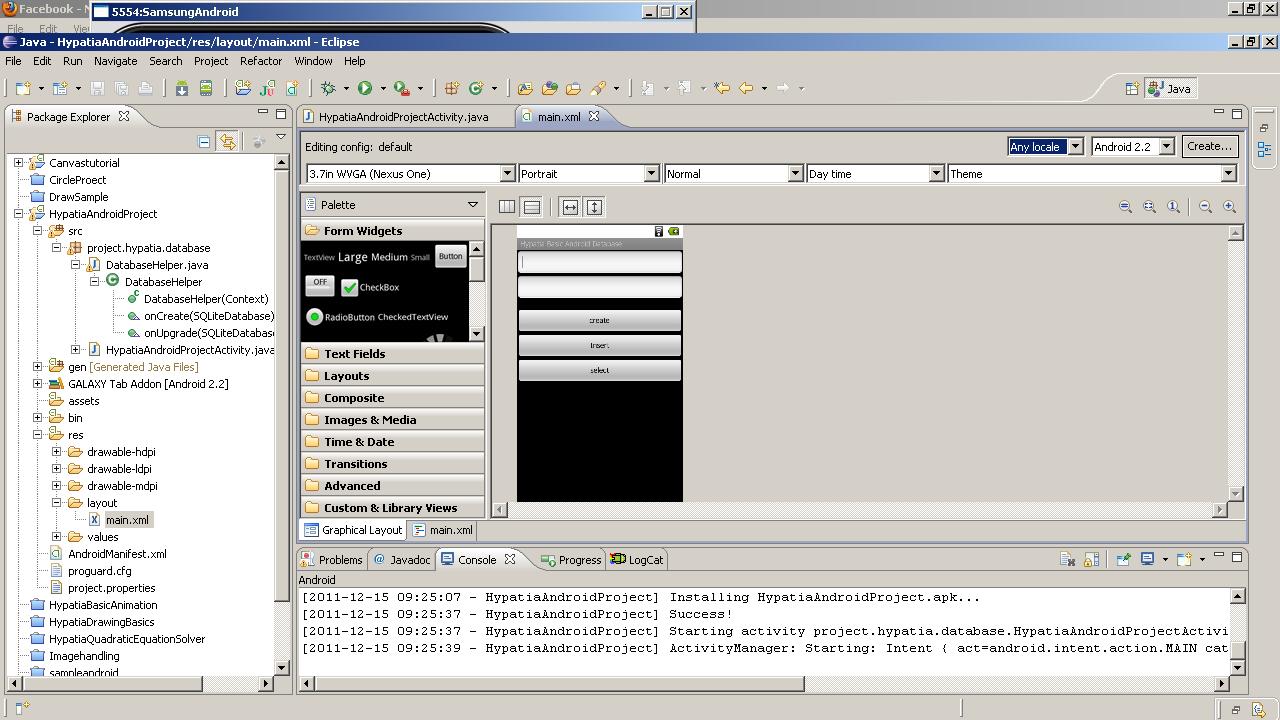The height and width of the screenshot is (720, 1280).
Task: Click the Print icon in the toolbar
Action: click(x=146, y=89)
